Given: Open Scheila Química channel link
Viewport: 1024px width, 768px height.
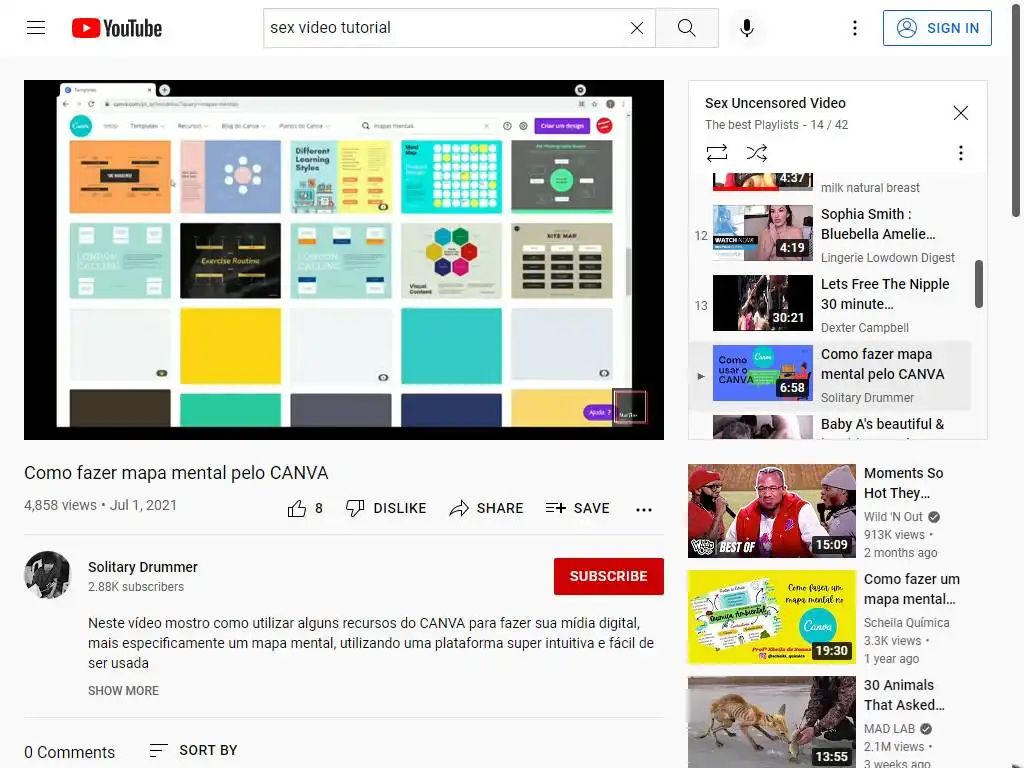Looking at the screenshot, I should pos(906,622).
